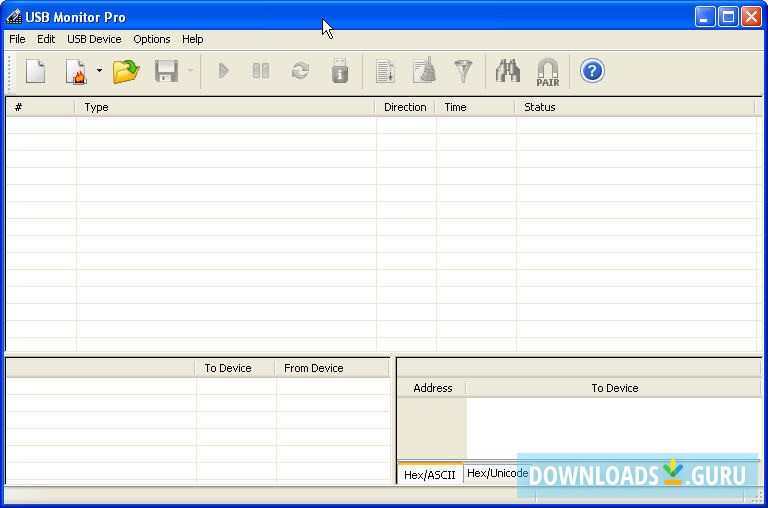Open the Edit menu

click(x=46, y=39)
